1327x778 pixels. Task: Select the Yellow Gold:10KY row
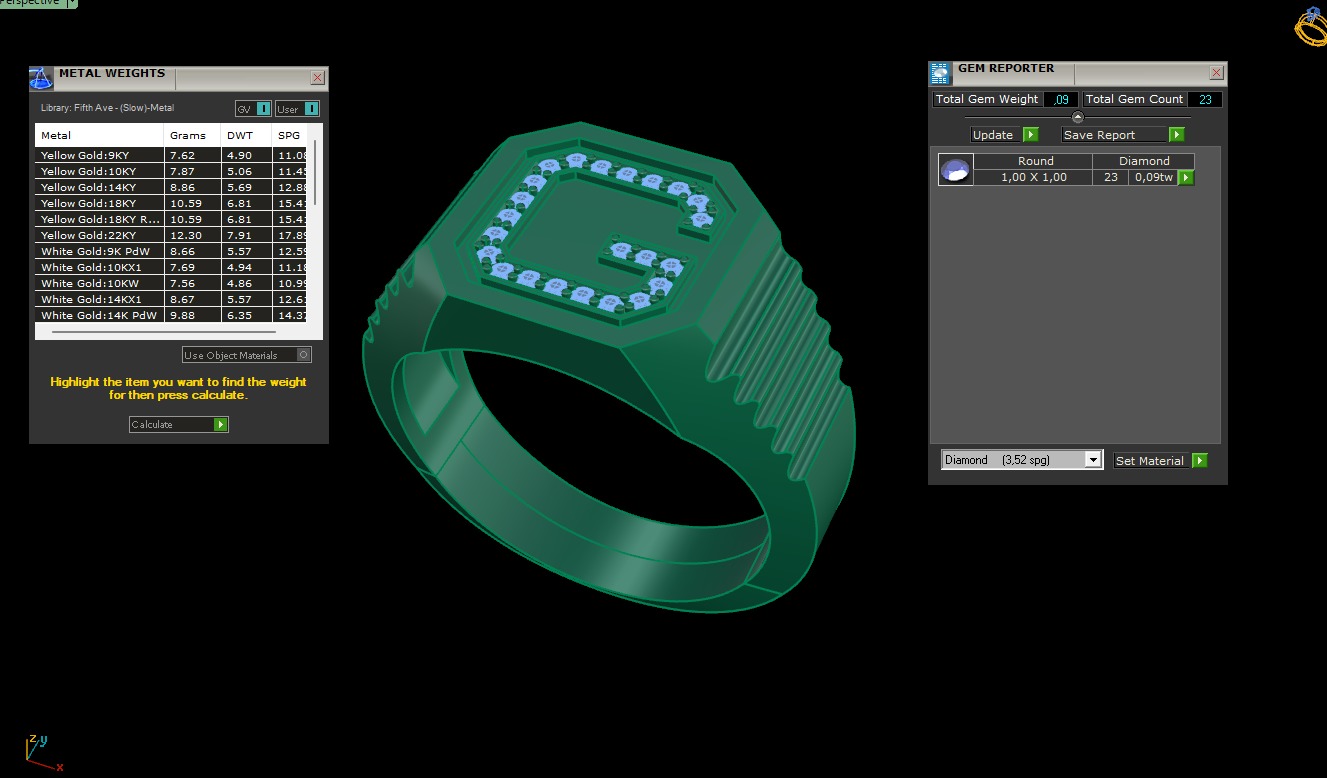[171, 171]
